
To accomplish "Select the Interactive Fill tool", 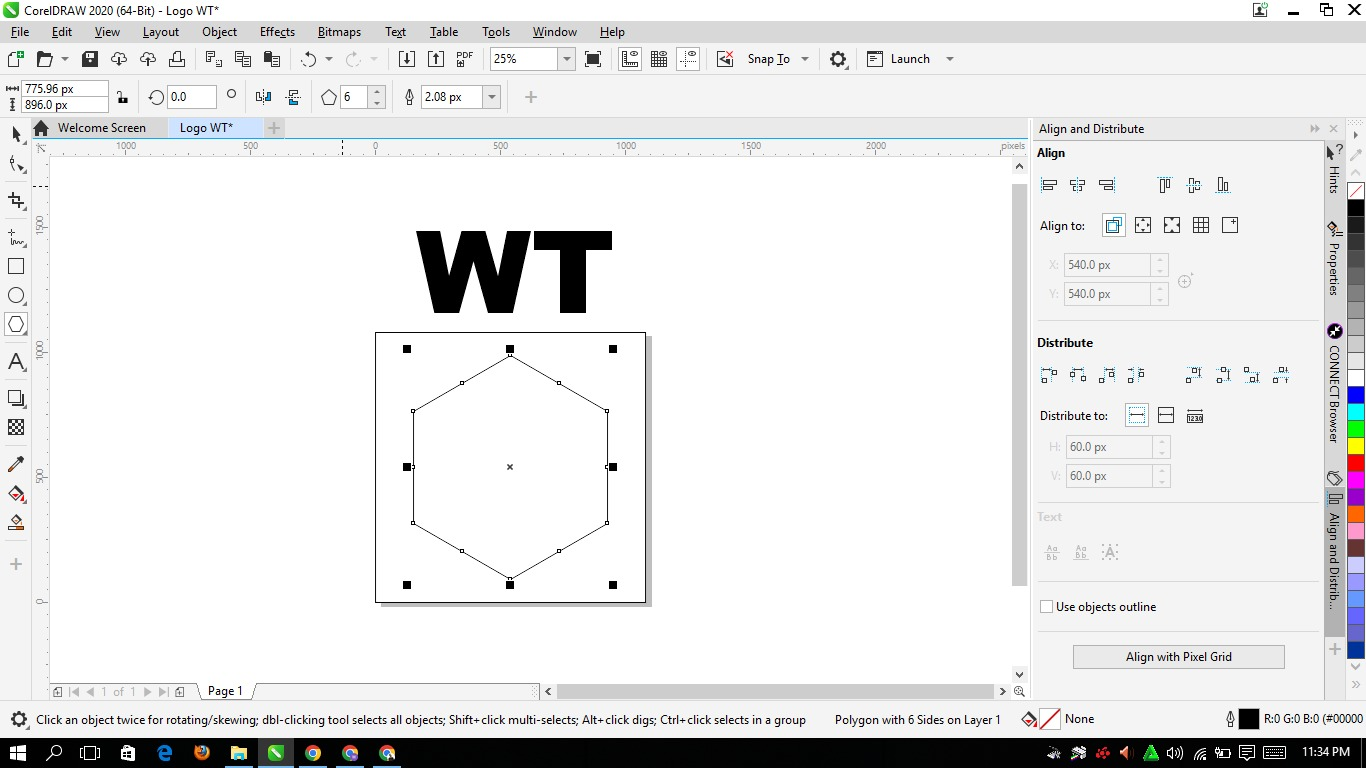I will coord(16,493).
